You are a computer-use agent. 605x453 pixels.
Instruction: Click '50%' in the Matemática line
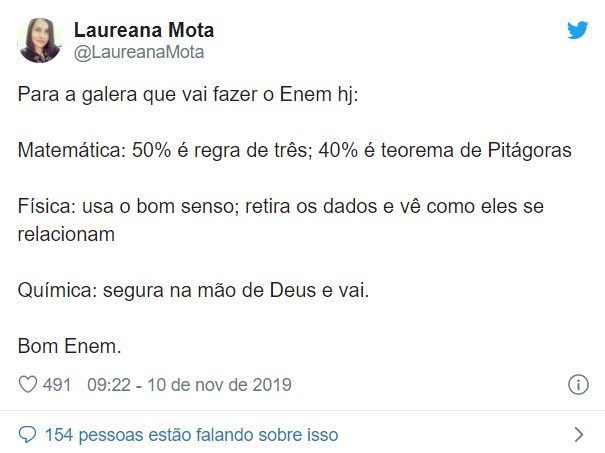151,150
